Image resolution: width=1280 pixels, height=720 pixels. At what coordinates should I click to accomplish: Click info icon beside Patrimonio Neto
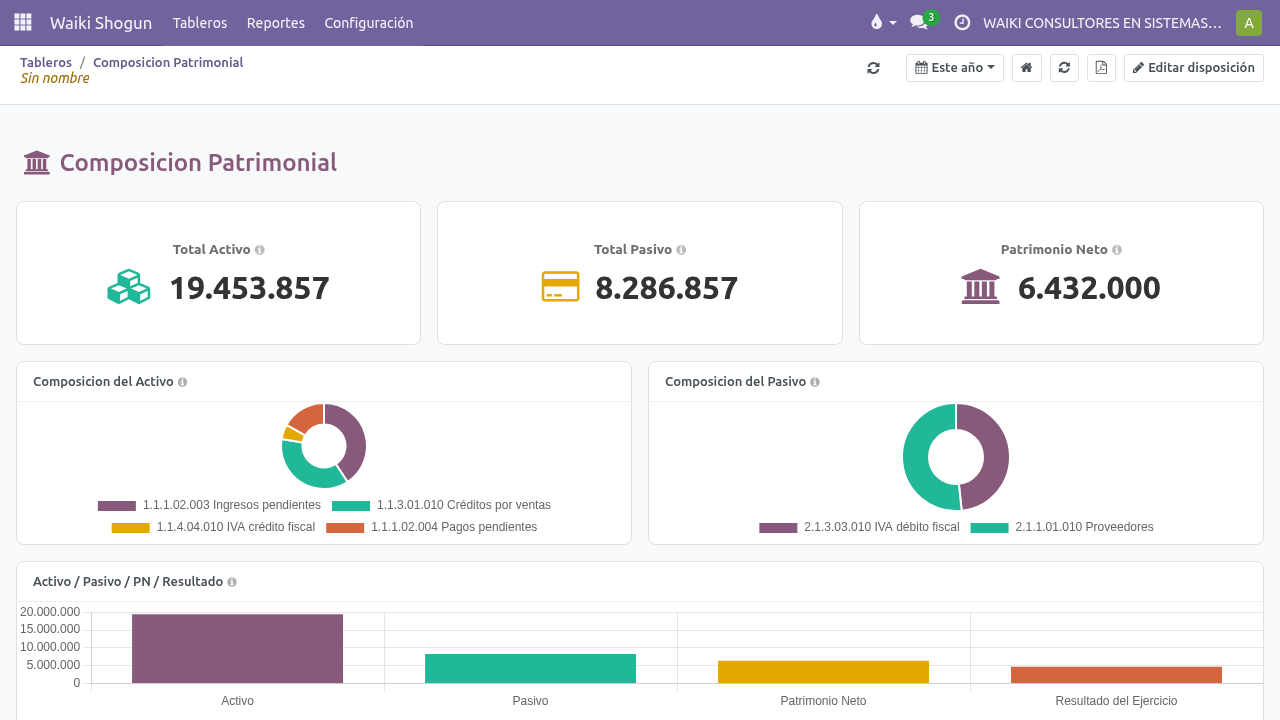coord(1117,250)
